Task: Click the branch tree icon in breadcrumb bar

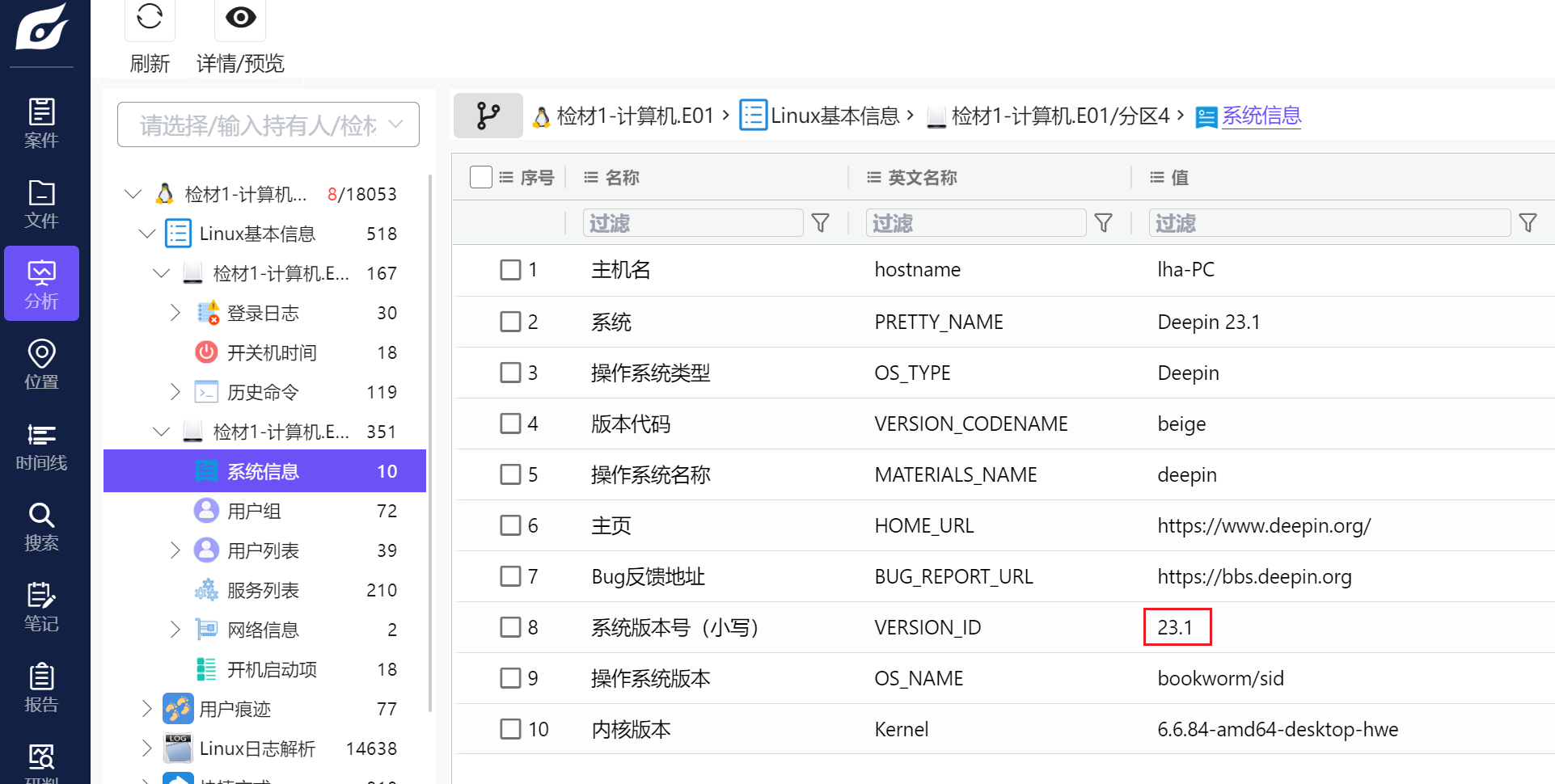Action: 488,116
